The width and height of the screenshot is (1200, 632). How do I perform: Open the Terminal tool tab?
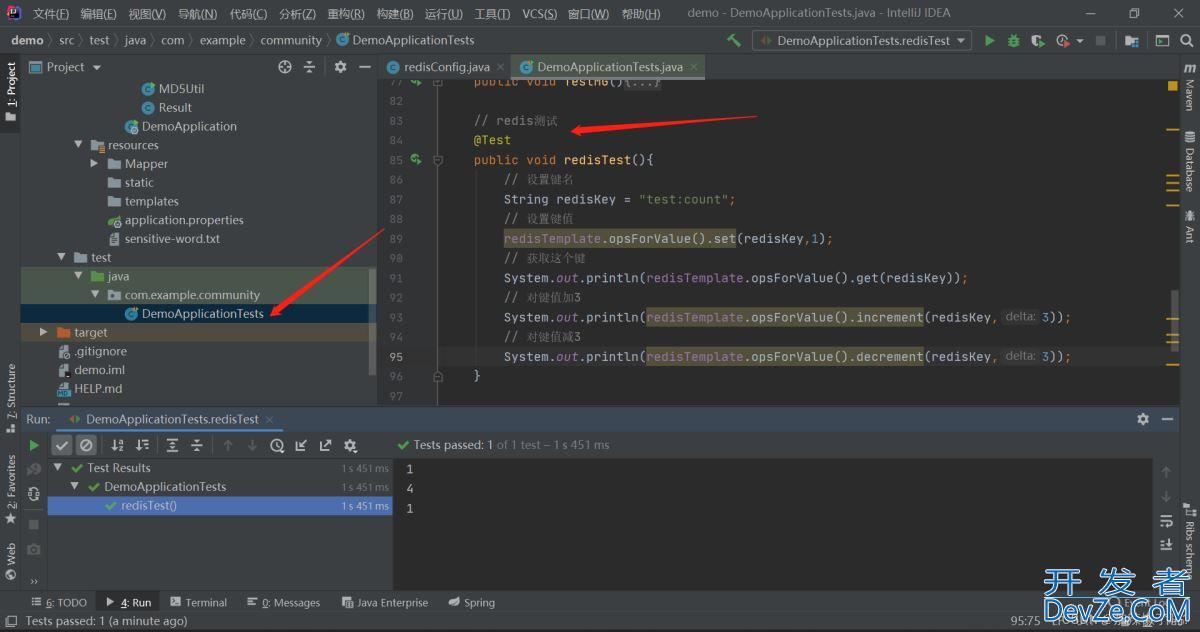click(198, 603)
